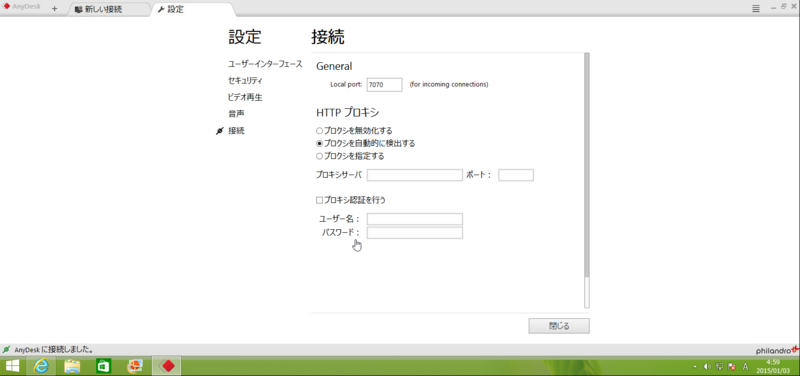Image resolution: width=800 pixels, height=376 pixels.
Task: Click the philandro logo in status bar
Action: [777, 350]
